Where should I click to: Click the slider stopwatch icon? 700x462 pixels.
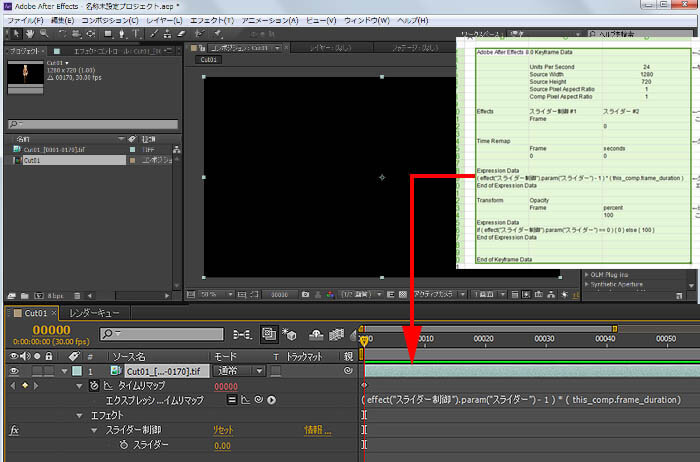click(x=124, y=446)
